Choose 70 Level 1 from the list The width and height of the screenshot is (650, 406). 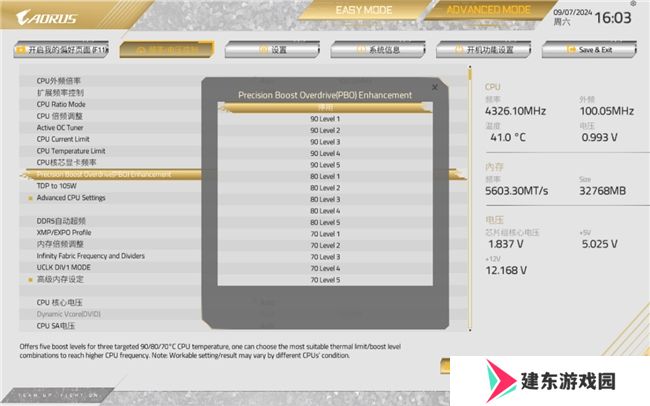[x=325, y=234]
